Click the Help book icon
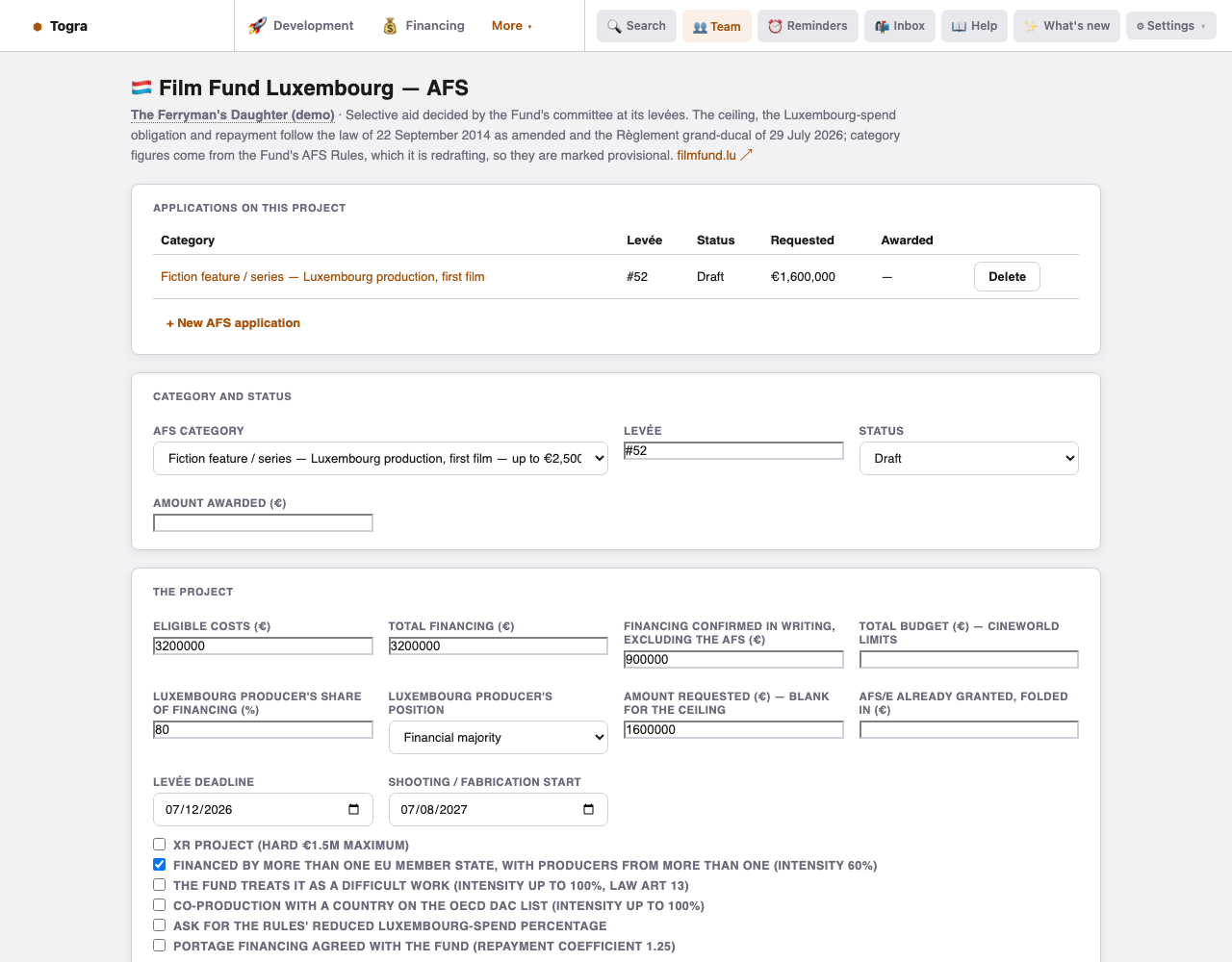This screenshot has width=1232, height=962. coord(959,26)
